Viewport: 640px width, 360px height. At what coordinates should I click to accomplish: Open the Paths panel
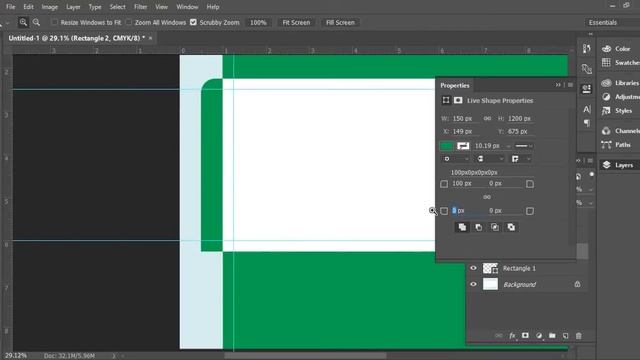(x=616, y=144)
